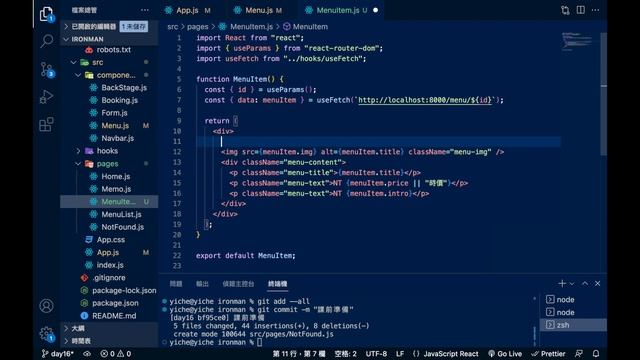Select the Terminal panel tab

[278, 284]
